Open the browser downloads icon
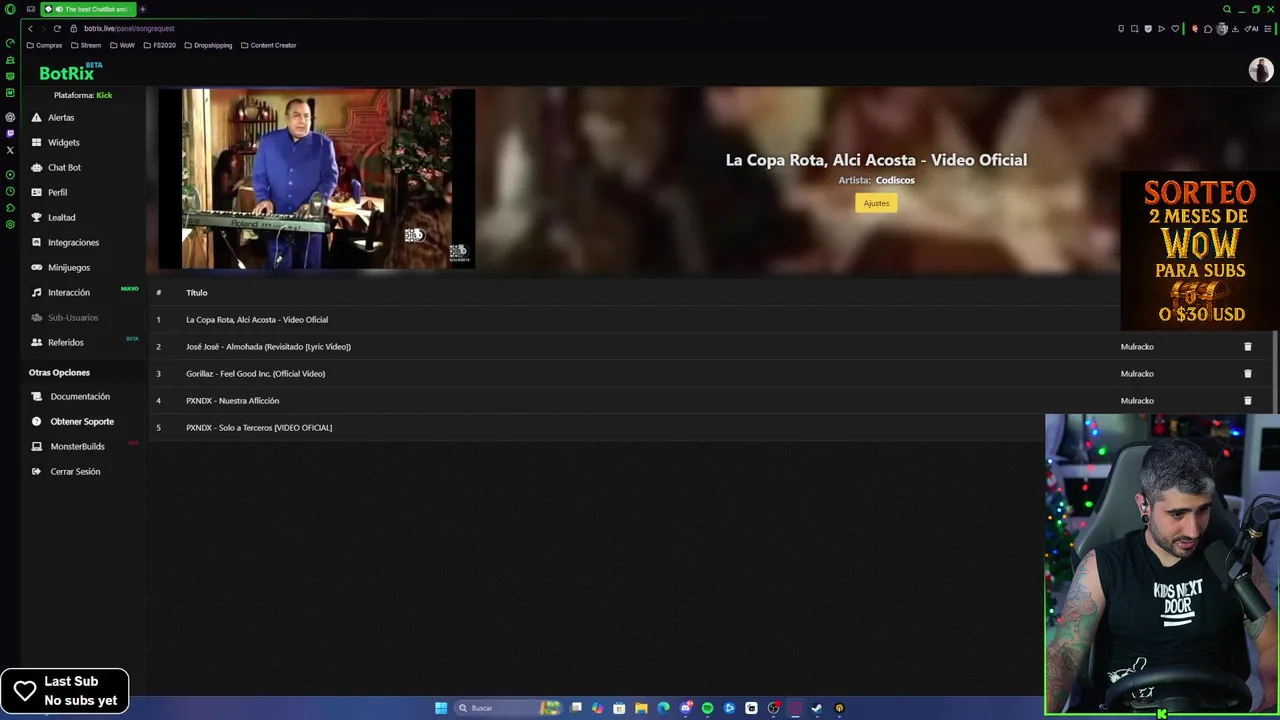 (1235, 28)
